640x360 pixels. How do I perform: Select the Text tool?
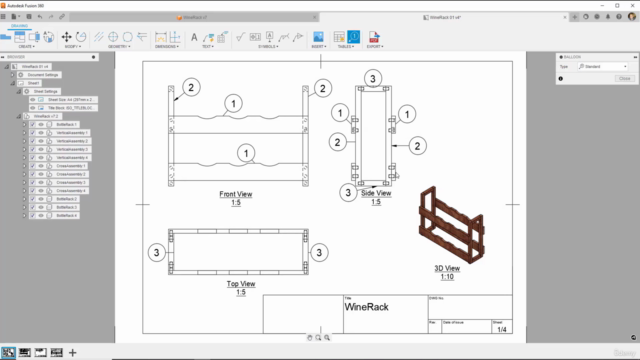(194, 37)
